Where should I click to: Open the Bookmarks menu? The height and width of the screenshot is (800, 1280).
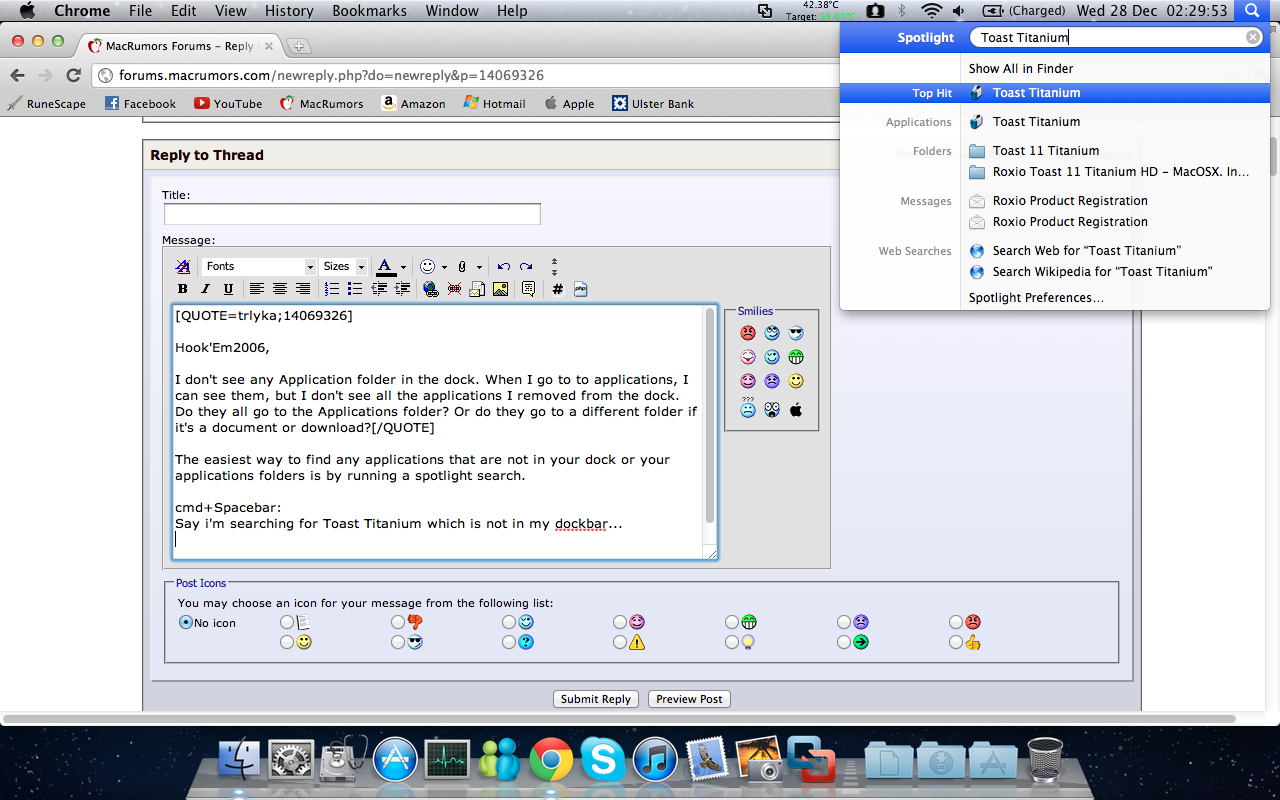tap(370, 11)
